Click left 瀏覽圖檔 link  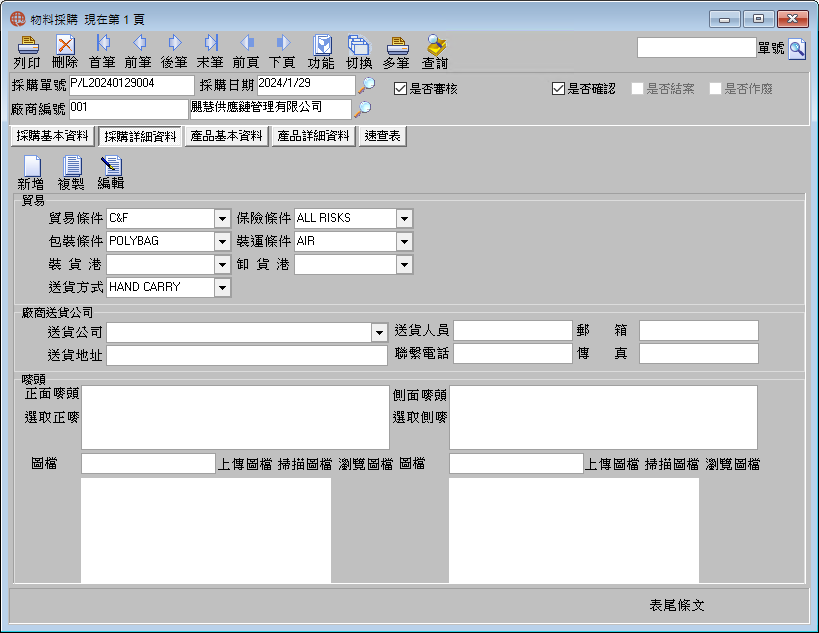(x=366, y=464)
